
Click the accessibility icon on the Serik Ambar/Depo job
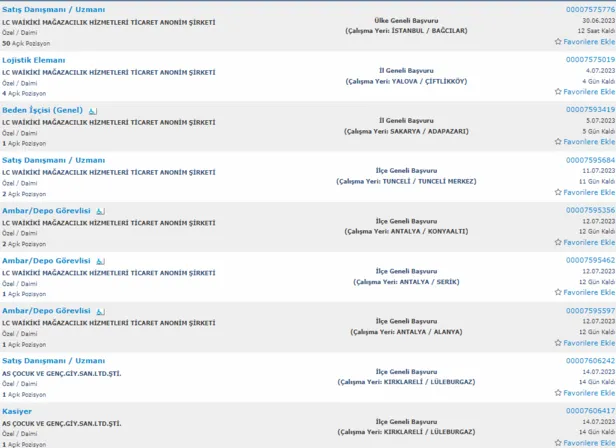point(99,261)
